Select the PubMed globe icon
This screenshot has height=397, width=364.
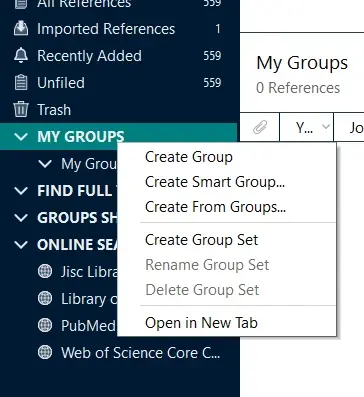click(x=45, y=325)
